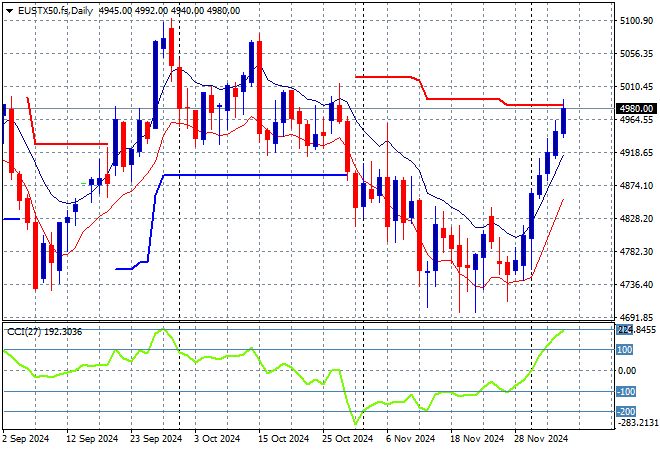
Task: Click the 4691.85 price axis label
Action: (x=636, y=318)
